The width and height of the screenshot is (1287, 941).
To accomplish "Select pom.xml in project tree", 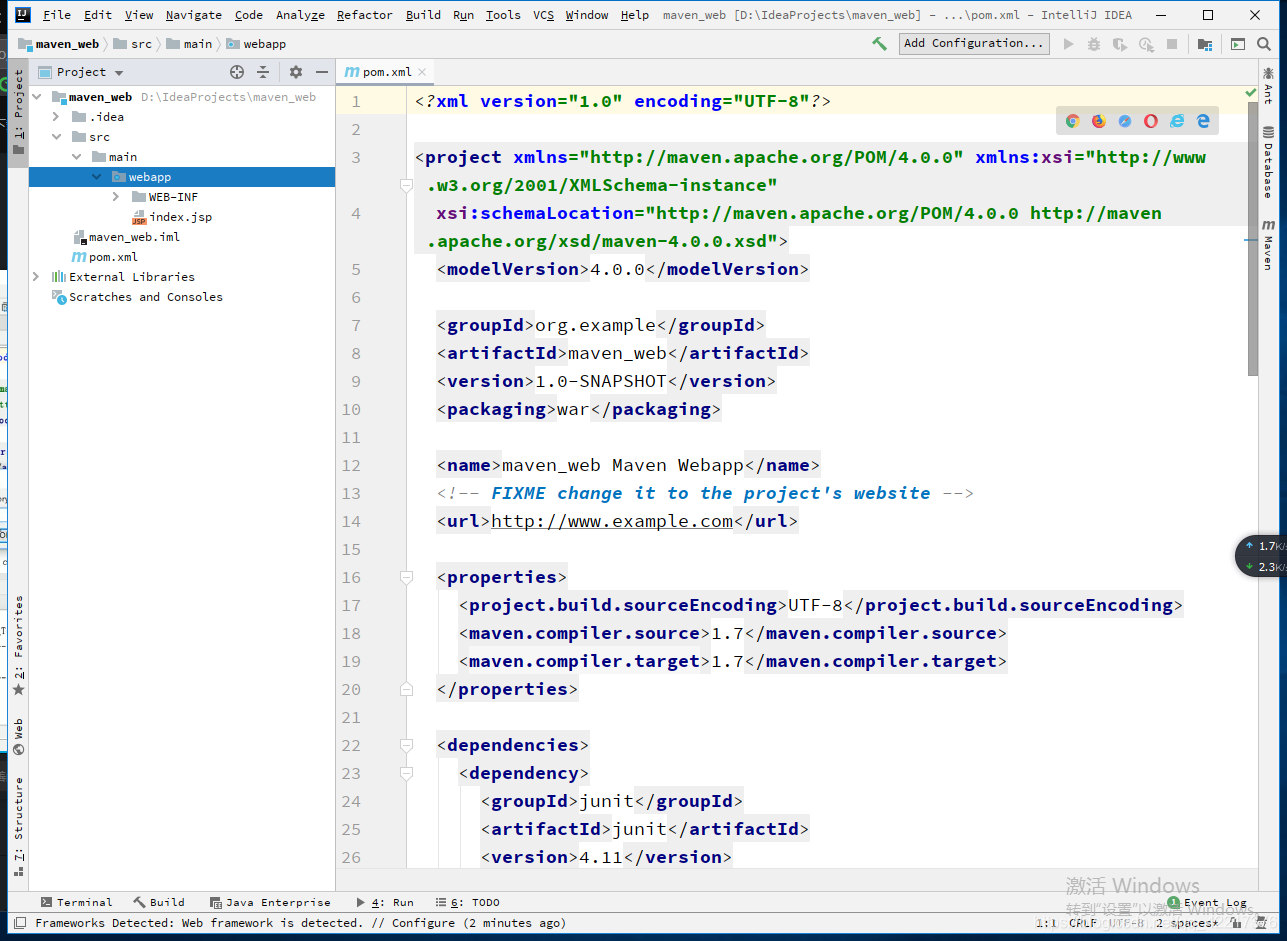I will click(105, 257).
